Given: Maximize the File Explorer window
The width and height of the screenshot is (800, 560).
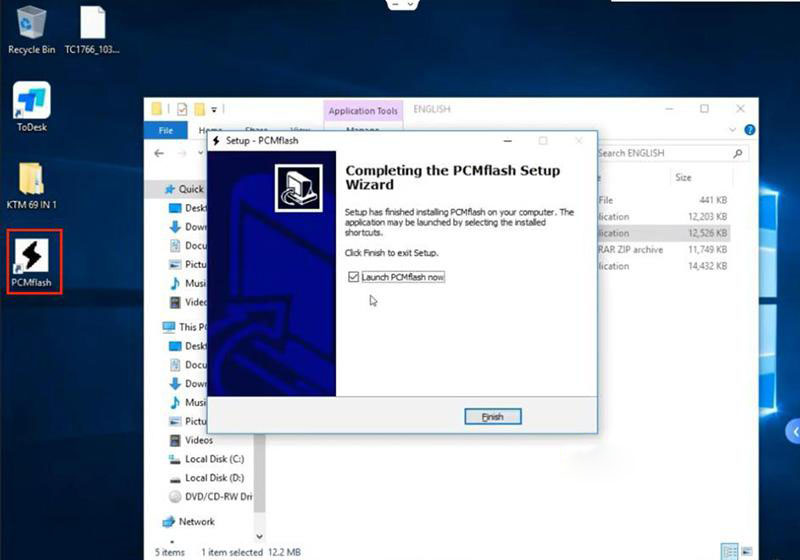Looking at the screenshot, I should tap(705, 109).
